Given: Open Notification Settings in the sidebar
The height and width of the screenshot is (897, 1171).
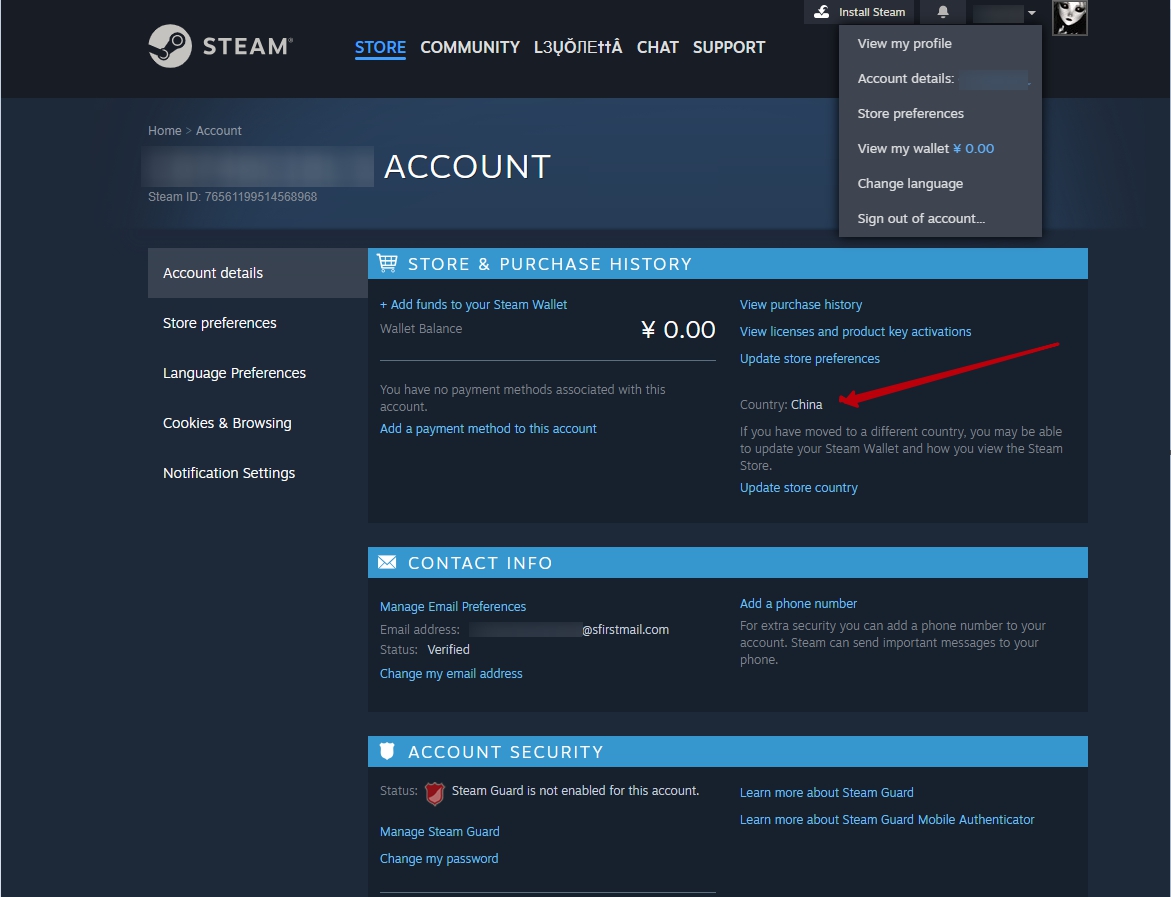Looking at the screenshot, I should tap(258, 473).
